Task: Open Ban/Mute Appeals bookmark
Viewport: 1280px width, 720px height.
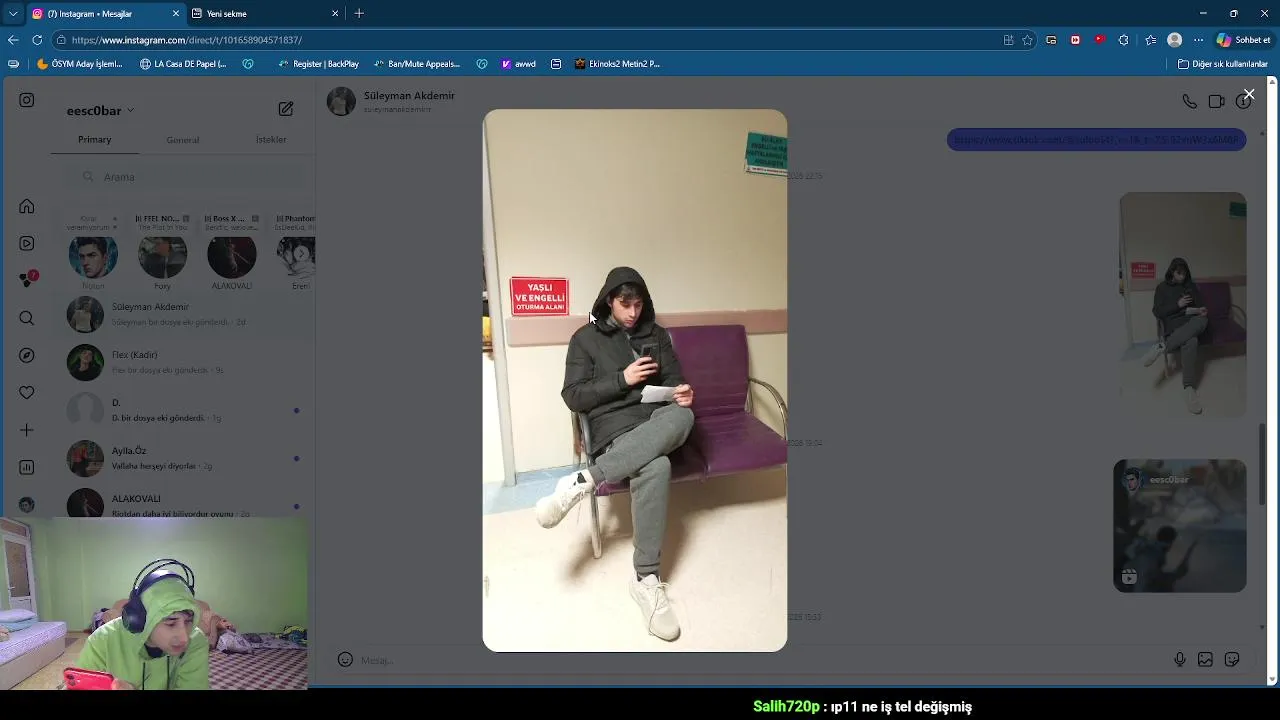Action: 417,64
